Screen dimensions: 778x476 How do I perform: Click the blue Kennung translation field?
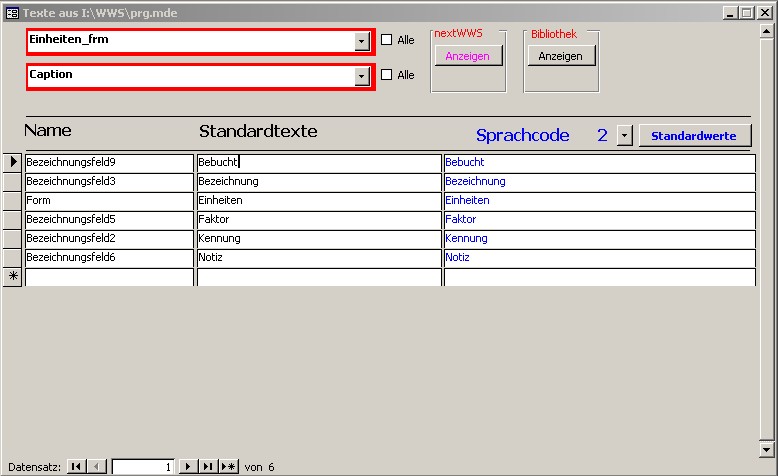coord(598,238)
